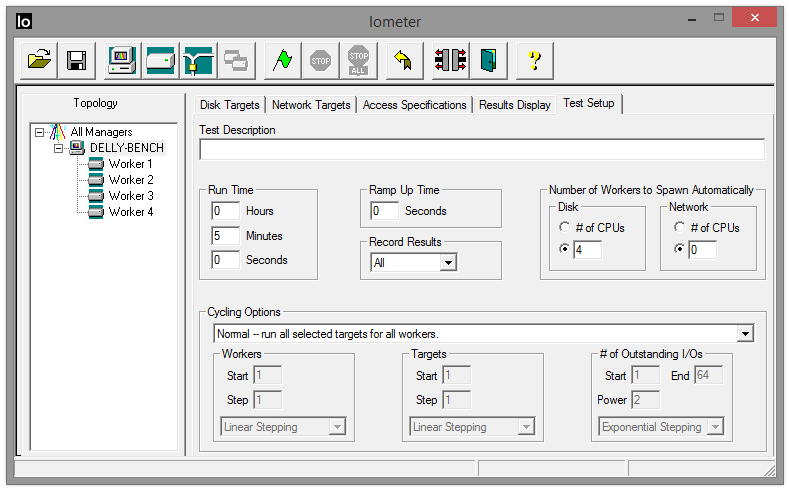
Task: Select Worker 4 in topology tree
Action: coord(131,212)
